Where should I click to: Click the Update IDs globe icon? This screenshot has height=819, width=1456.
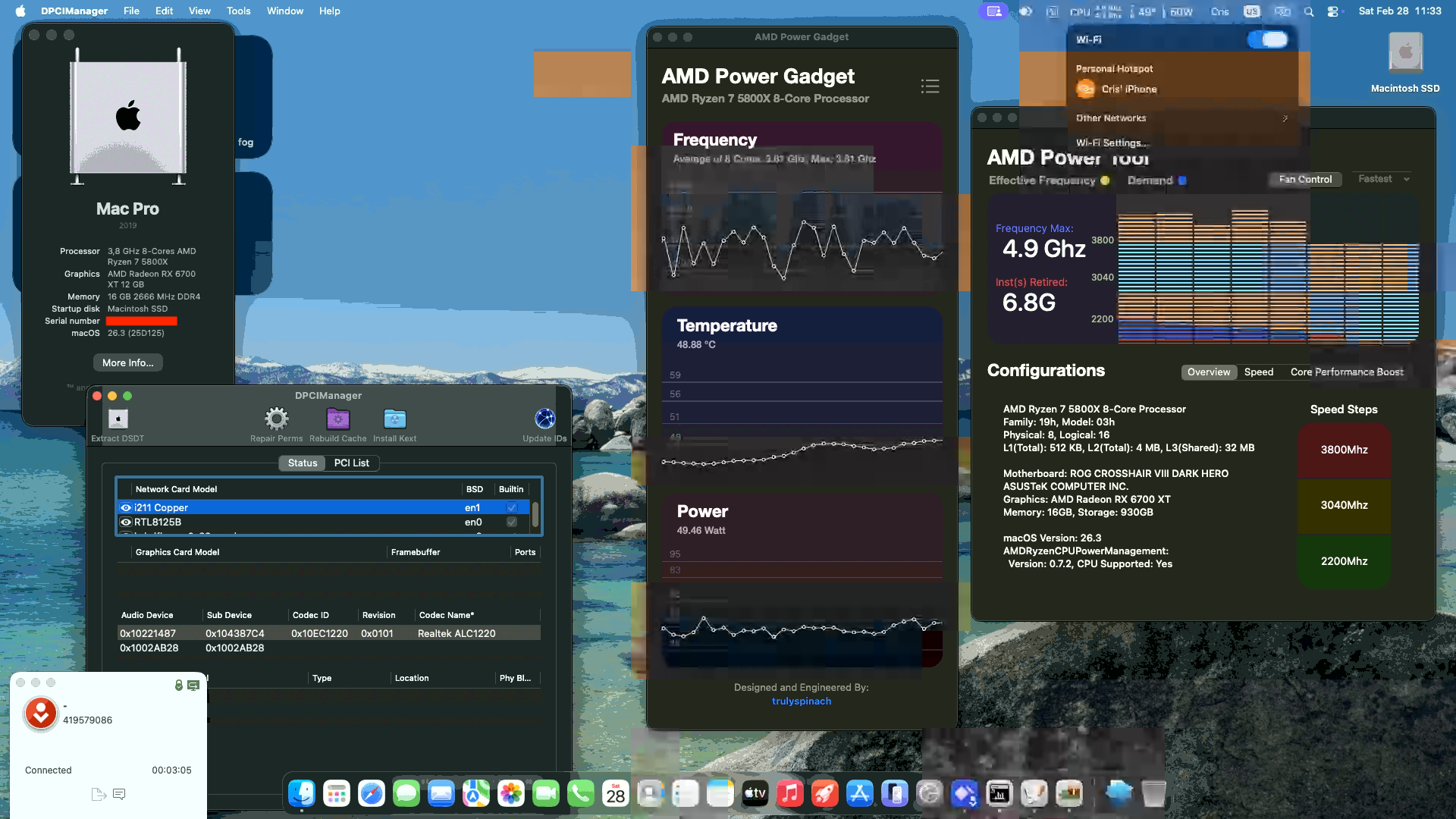[544, 419]
